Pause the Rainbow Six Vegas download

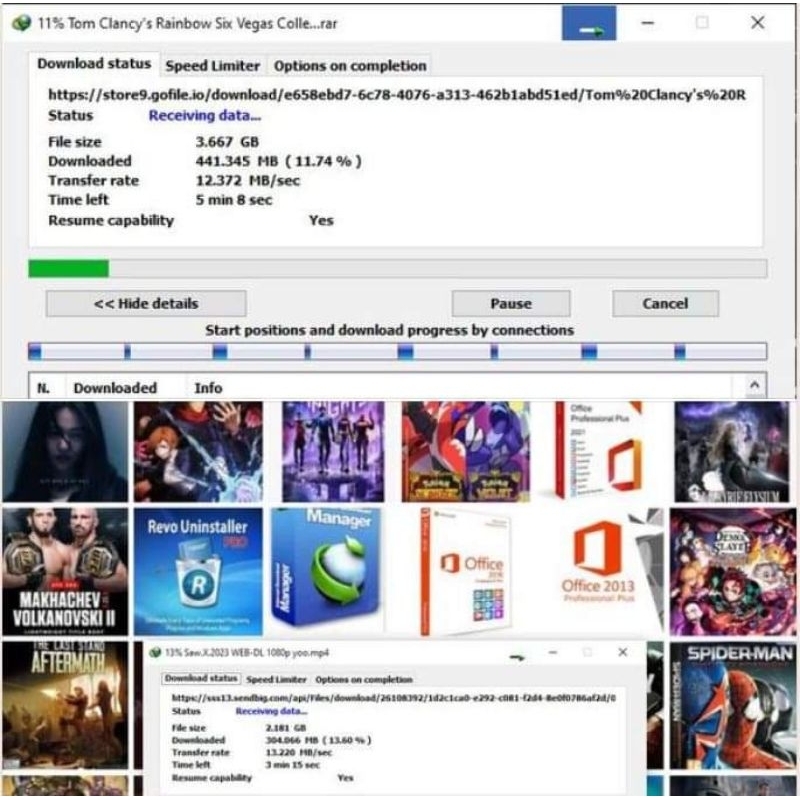[x=511, y=303]
